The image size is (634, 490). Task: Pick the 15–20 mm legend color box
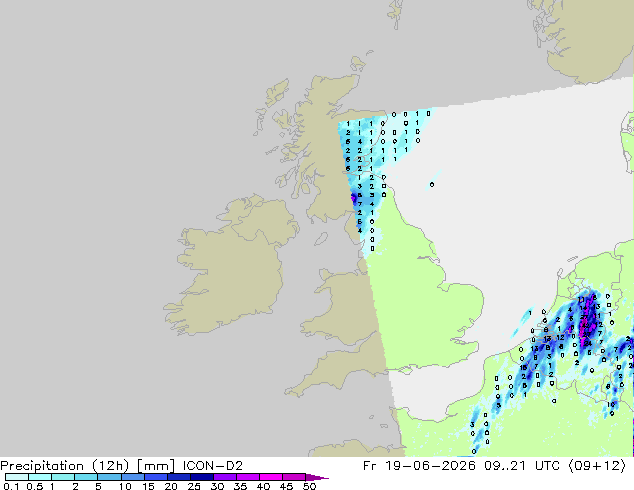click(x=156, y=477)
